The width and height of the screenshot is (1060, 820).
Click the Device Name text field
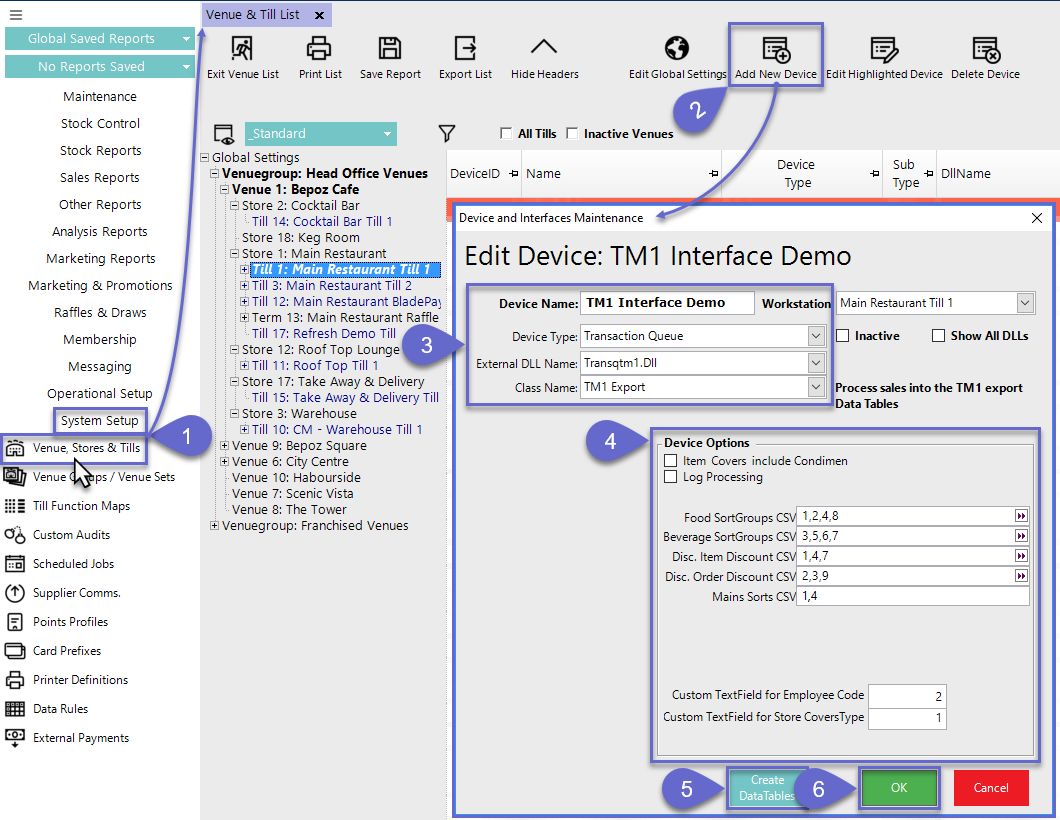667,303
